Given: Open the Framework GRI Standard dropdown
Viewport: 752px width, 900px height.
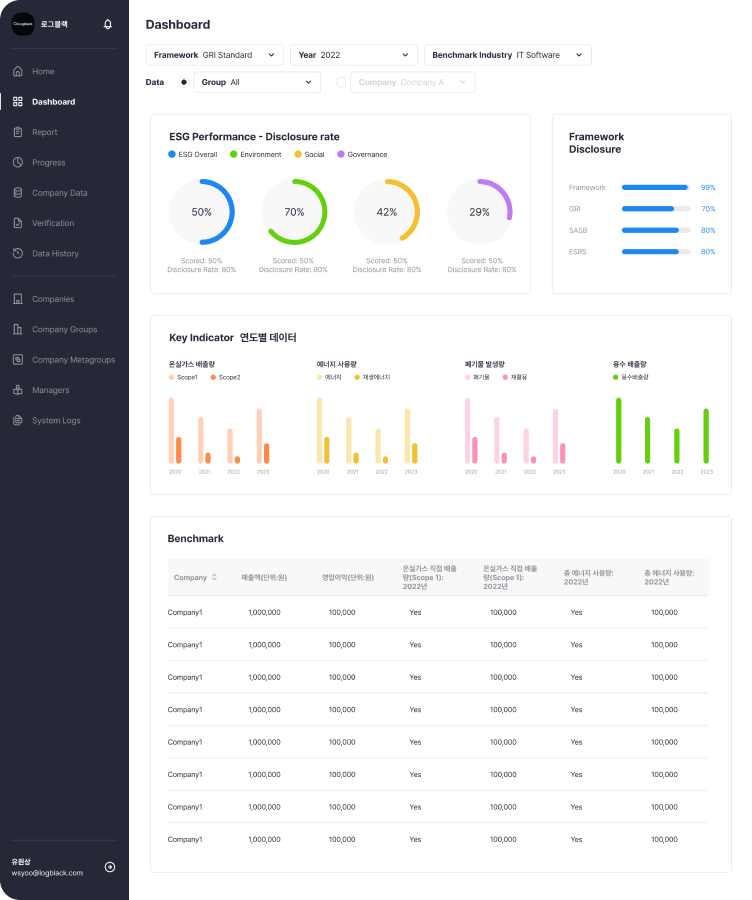Looking at the screenshot, I should point(215,55).
